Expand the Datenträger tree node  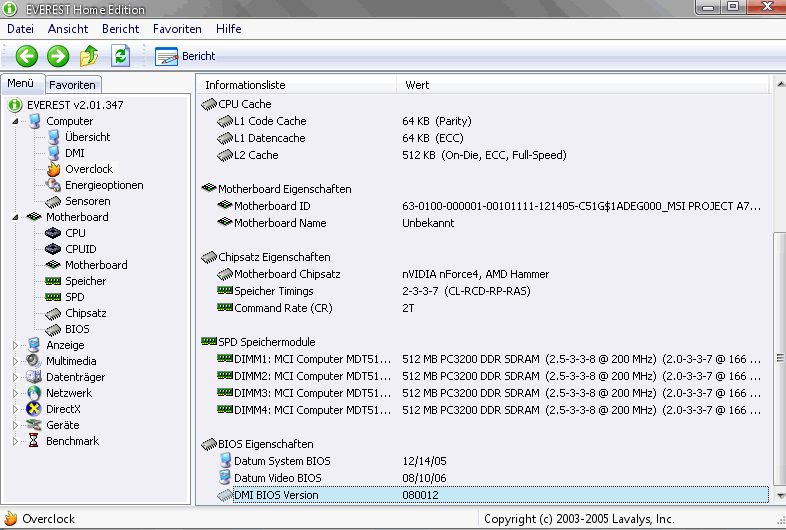coord(15,377)
